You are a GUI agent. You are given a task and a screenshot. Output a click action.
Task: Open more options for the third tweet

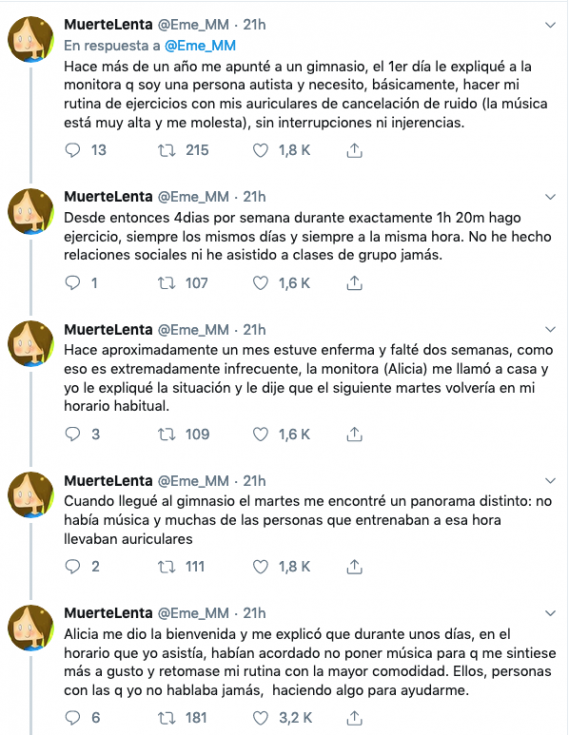[x=550, y=330]
